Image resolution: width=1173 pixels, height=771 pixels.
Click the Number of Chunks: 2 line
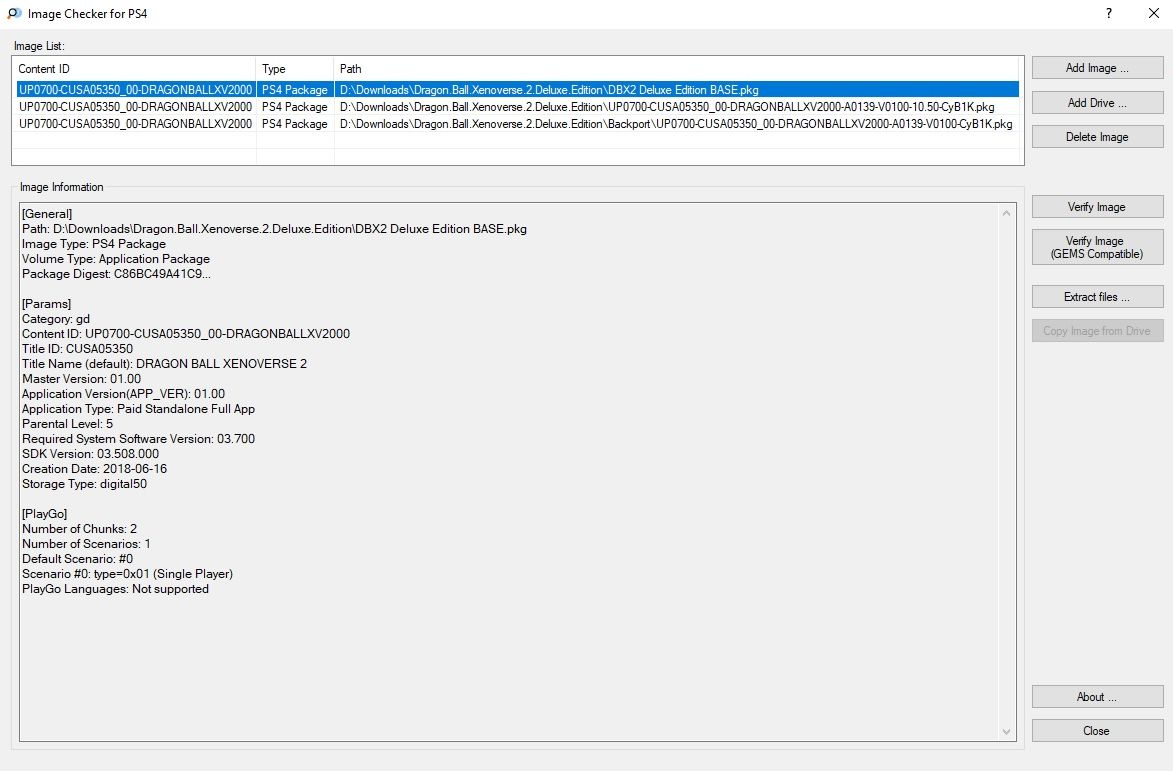click(x=79, y=529)
